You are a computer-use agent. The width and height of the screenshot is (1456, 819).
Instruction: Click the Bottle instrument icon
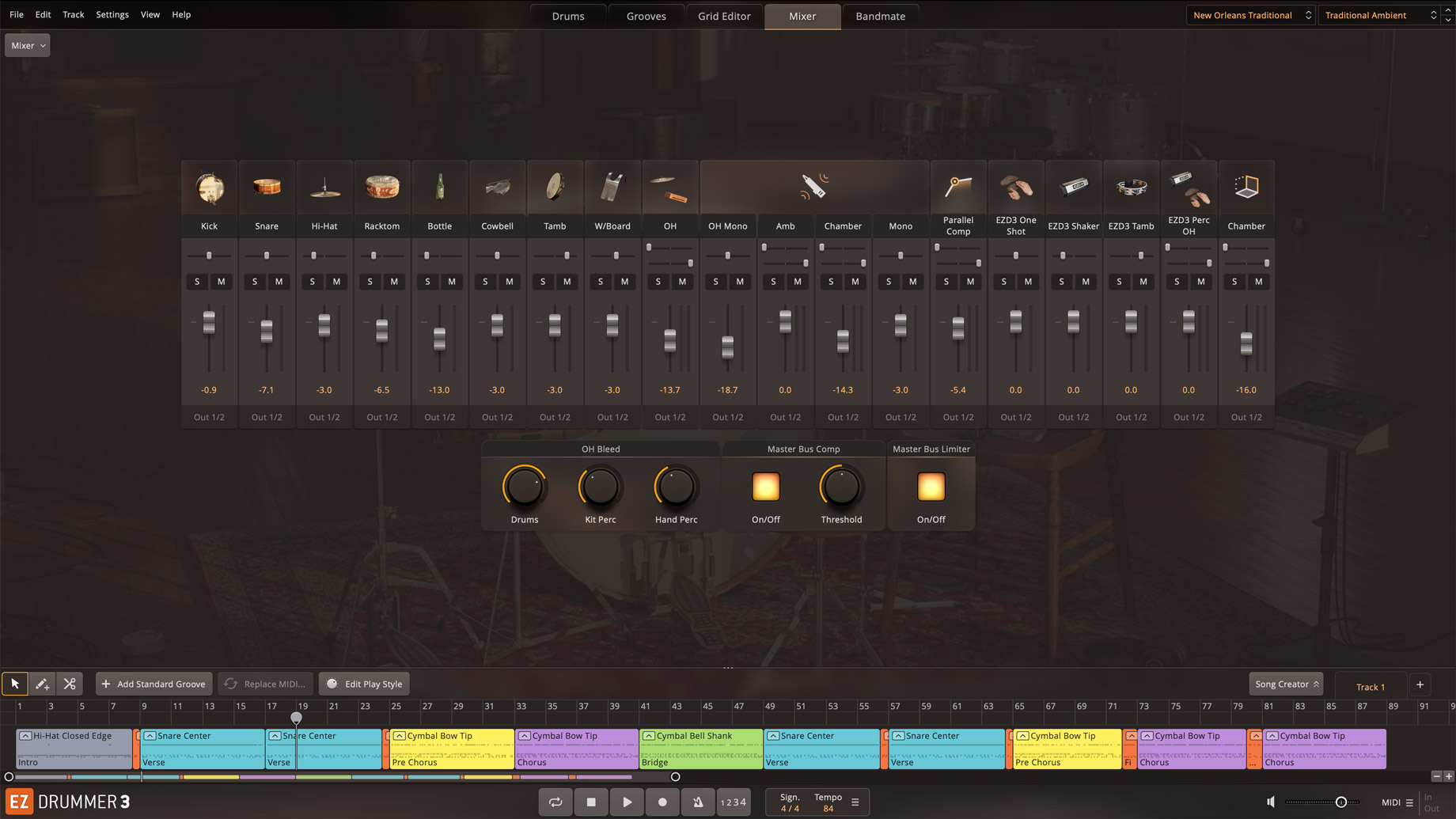coord(439,188)
